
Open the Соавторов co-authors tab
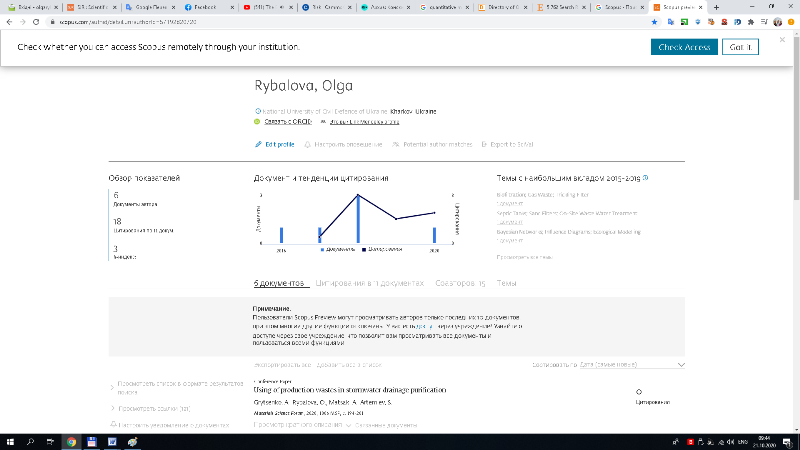(460, 283)
